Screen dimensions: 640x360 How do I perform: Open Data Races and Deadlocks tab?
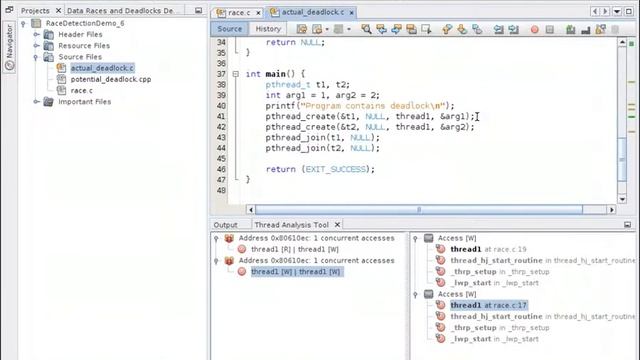tap(120, 11)
